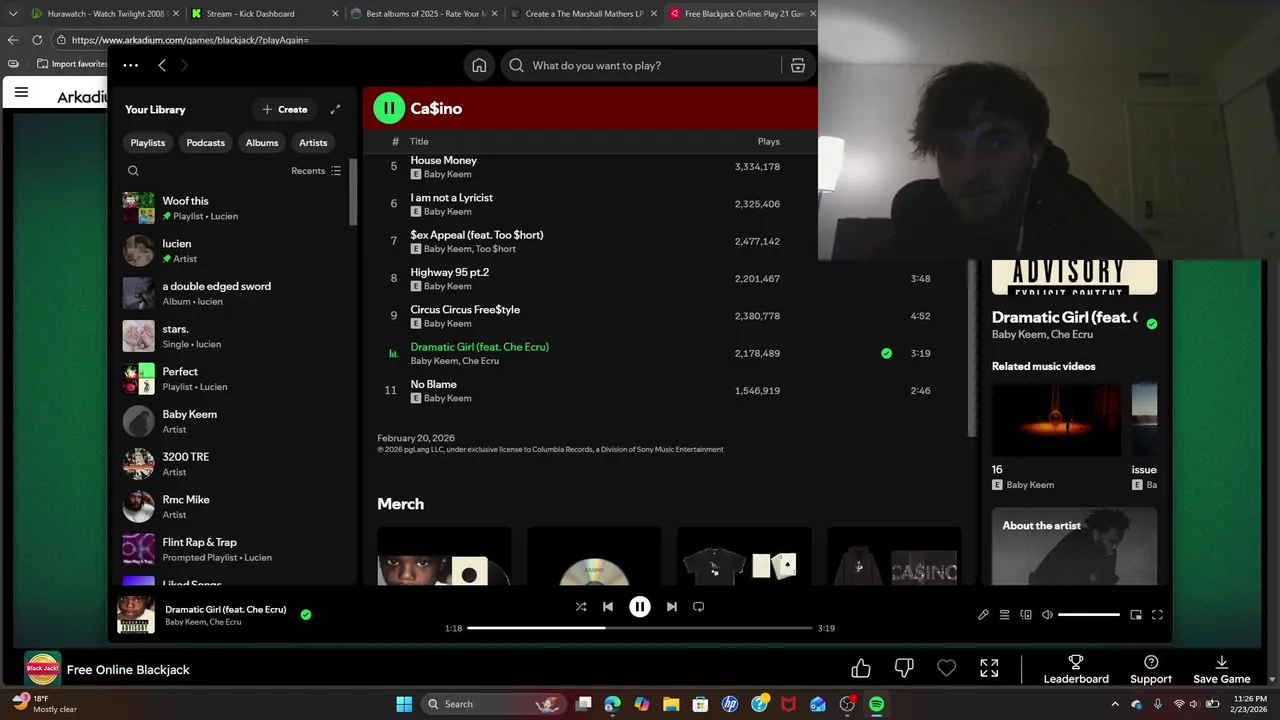Open Spotify Browse icon in search bar

(798, 65)
